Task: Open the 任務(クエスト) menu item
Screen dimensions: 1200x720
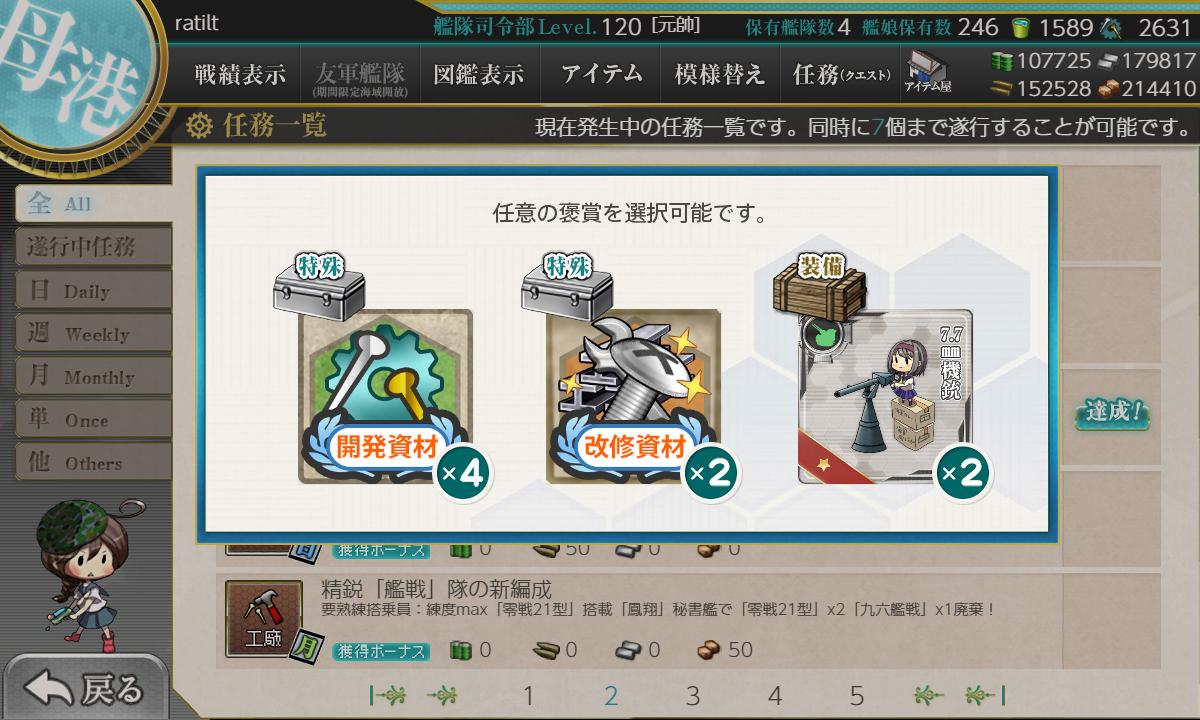Action: coord(841,74)
